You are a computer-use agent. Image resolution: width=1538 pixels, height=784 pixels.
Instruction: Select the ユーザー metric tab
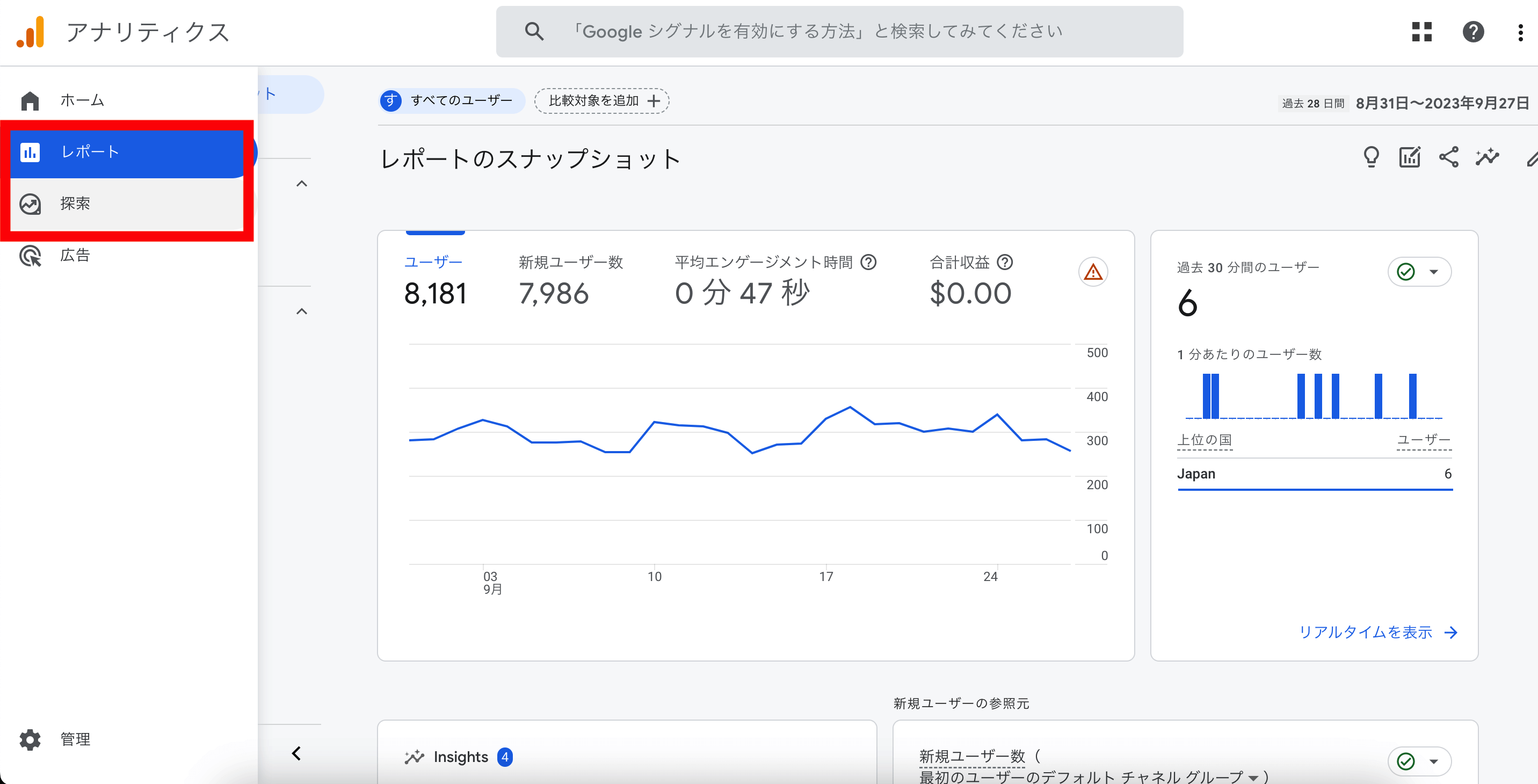point(434,282)
